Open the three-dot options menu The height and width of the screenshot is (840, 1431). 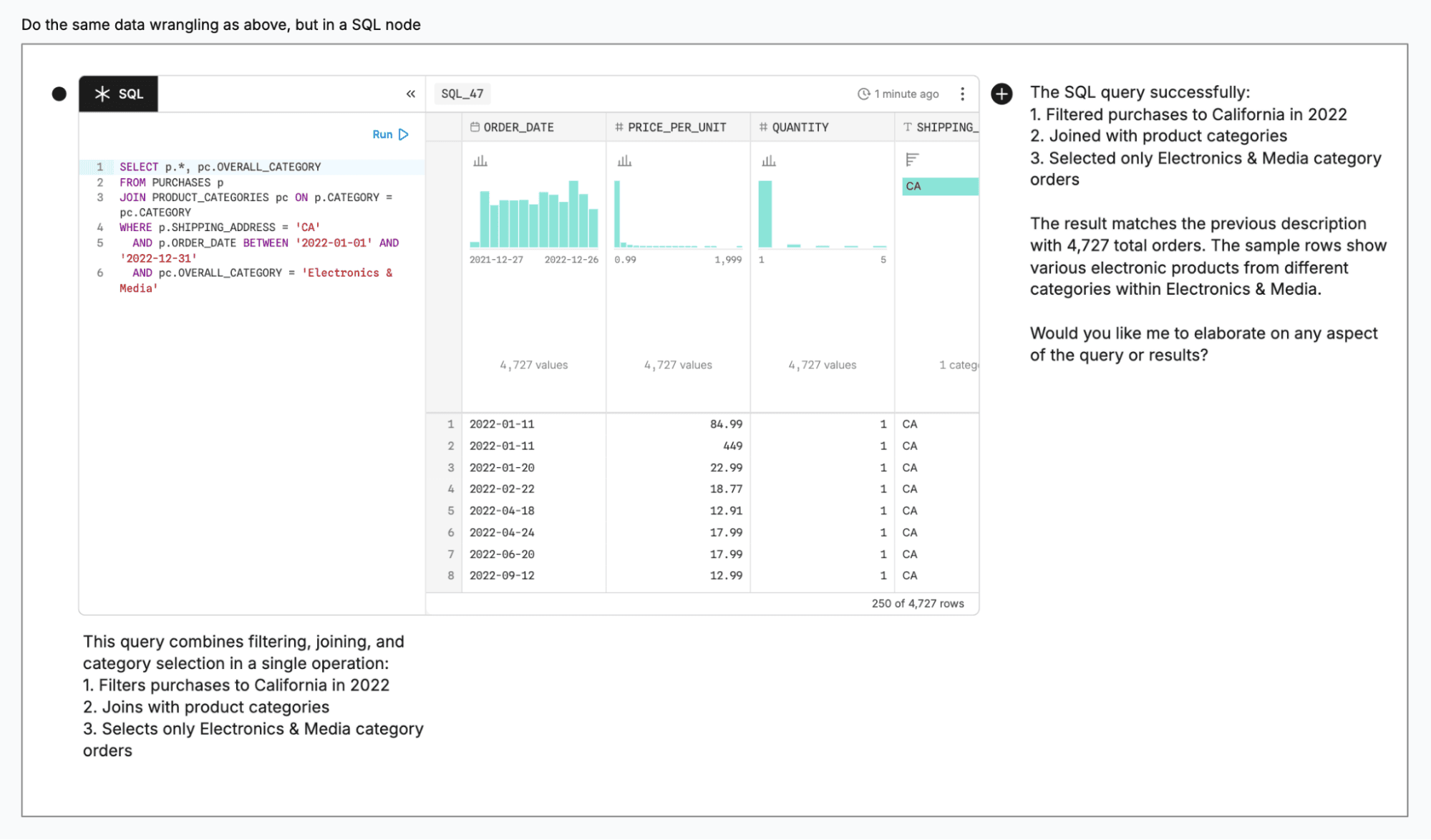pyautogui.click(x=962, y=93)
